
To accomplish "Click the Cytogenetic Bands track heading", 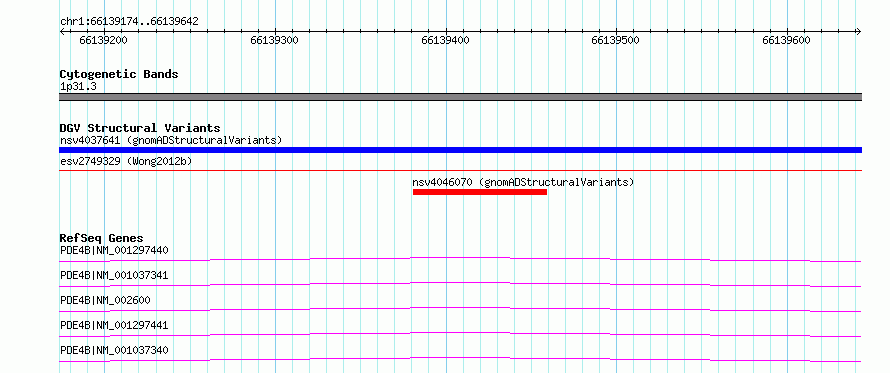I will point(119,74).
